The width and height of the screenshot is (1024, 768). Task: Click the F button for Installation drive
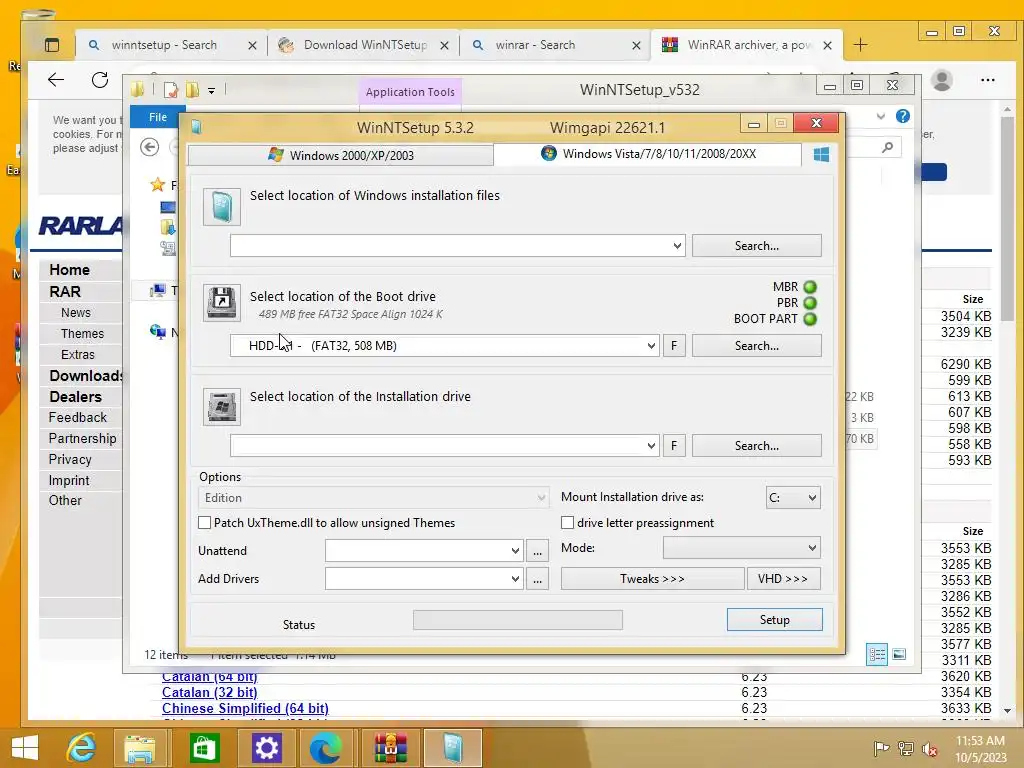pos(674,445)
